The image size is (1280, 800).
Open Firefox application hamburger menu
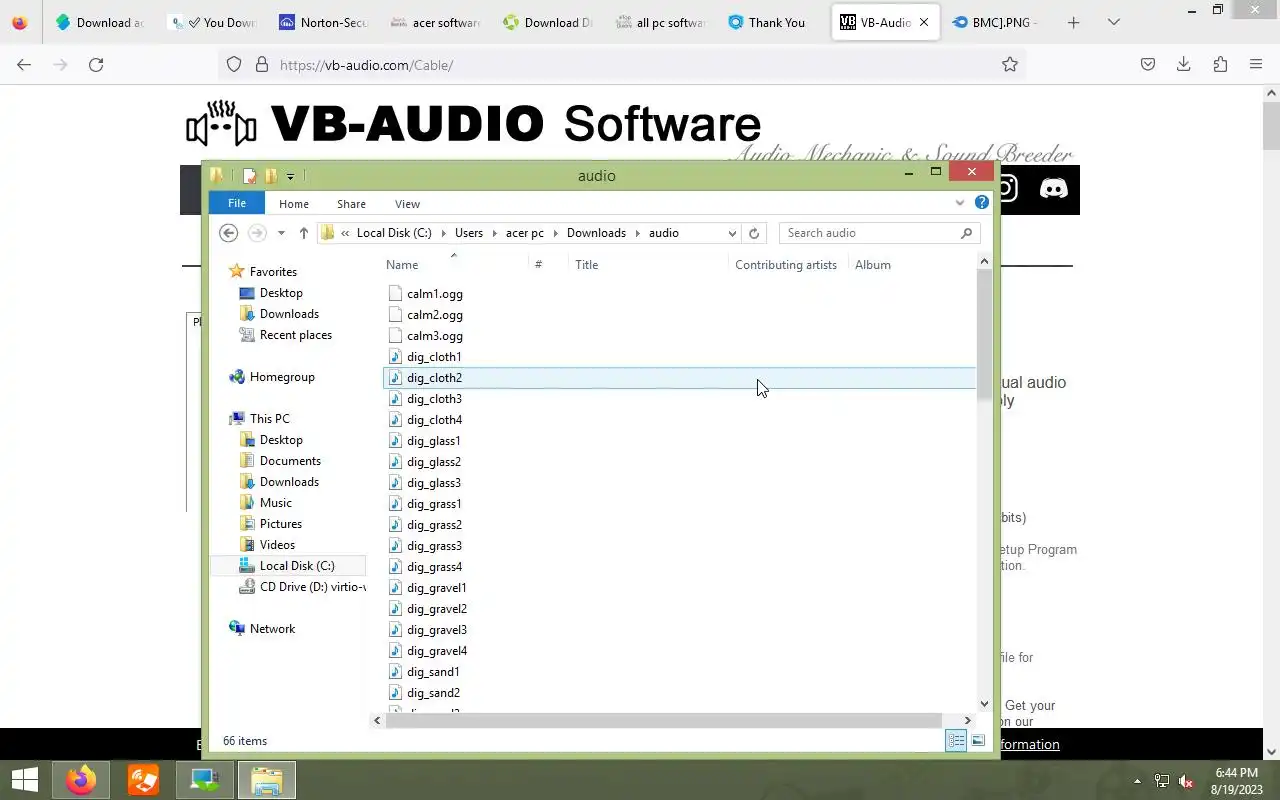[1256, 65]
